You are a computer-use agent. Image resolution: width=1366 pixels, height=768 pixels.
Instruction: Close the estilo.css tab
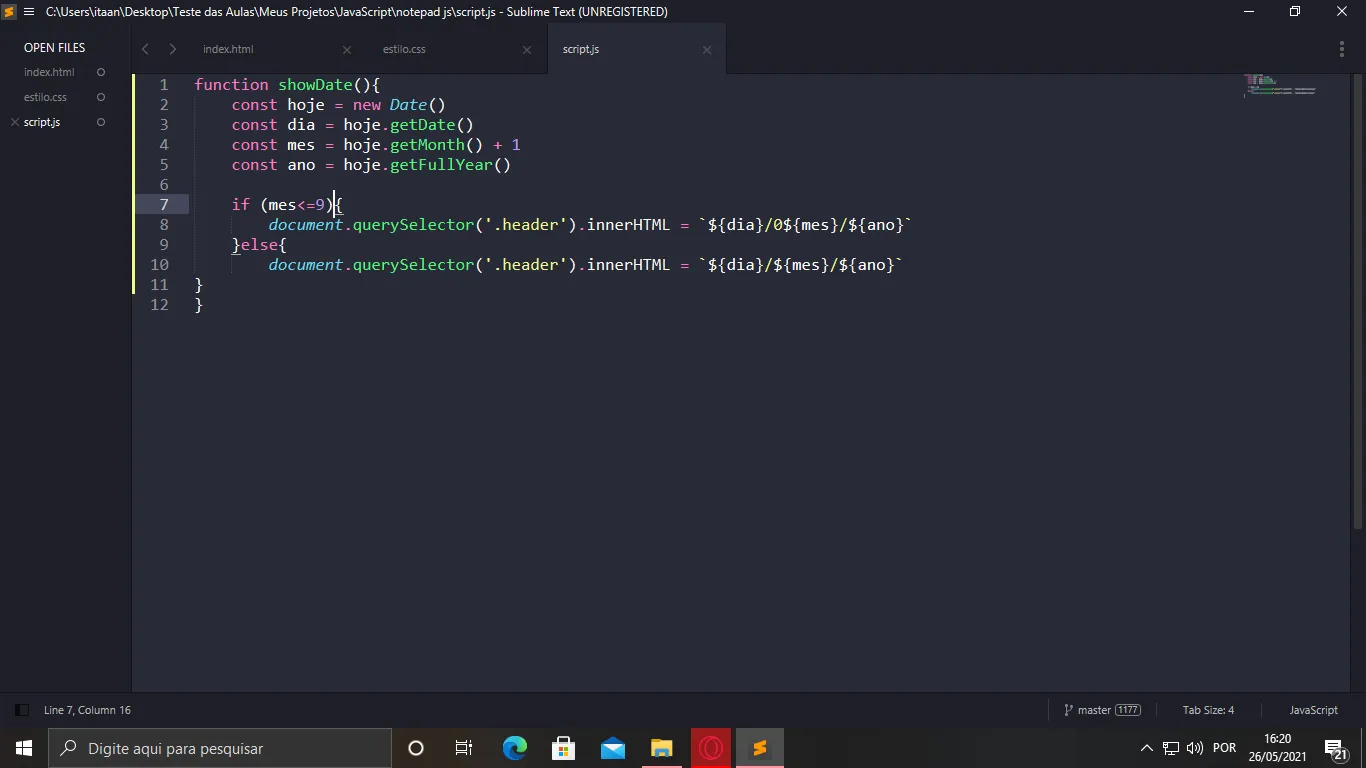(527, 50)
